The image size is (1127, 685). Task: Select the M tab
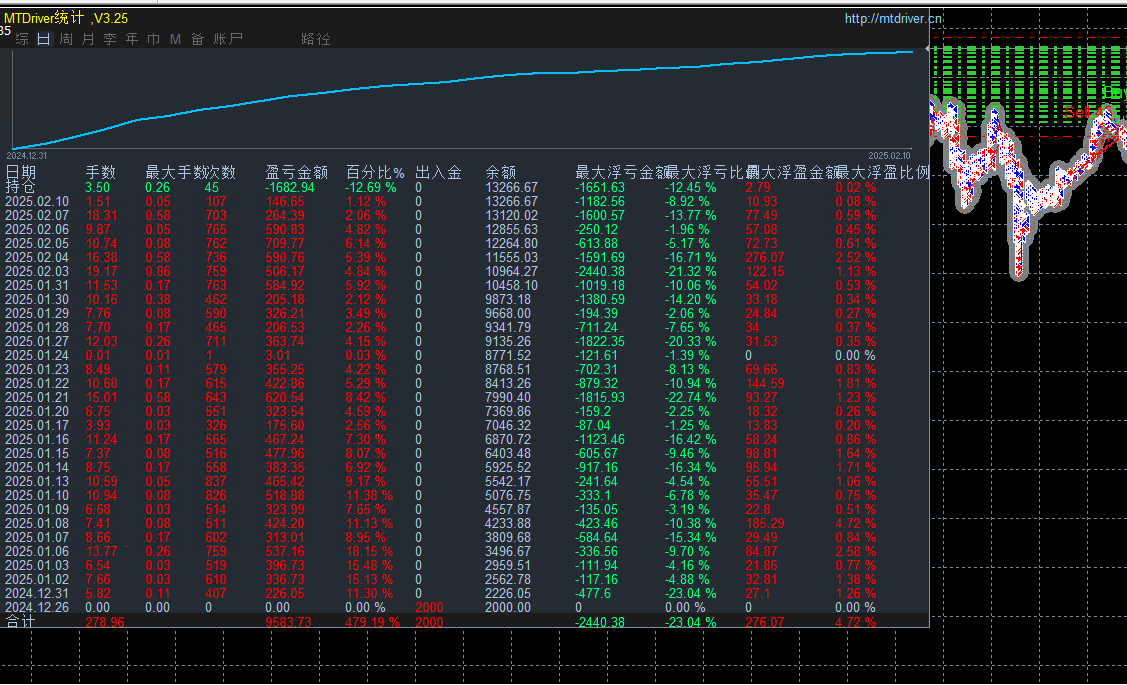point(175,39)
